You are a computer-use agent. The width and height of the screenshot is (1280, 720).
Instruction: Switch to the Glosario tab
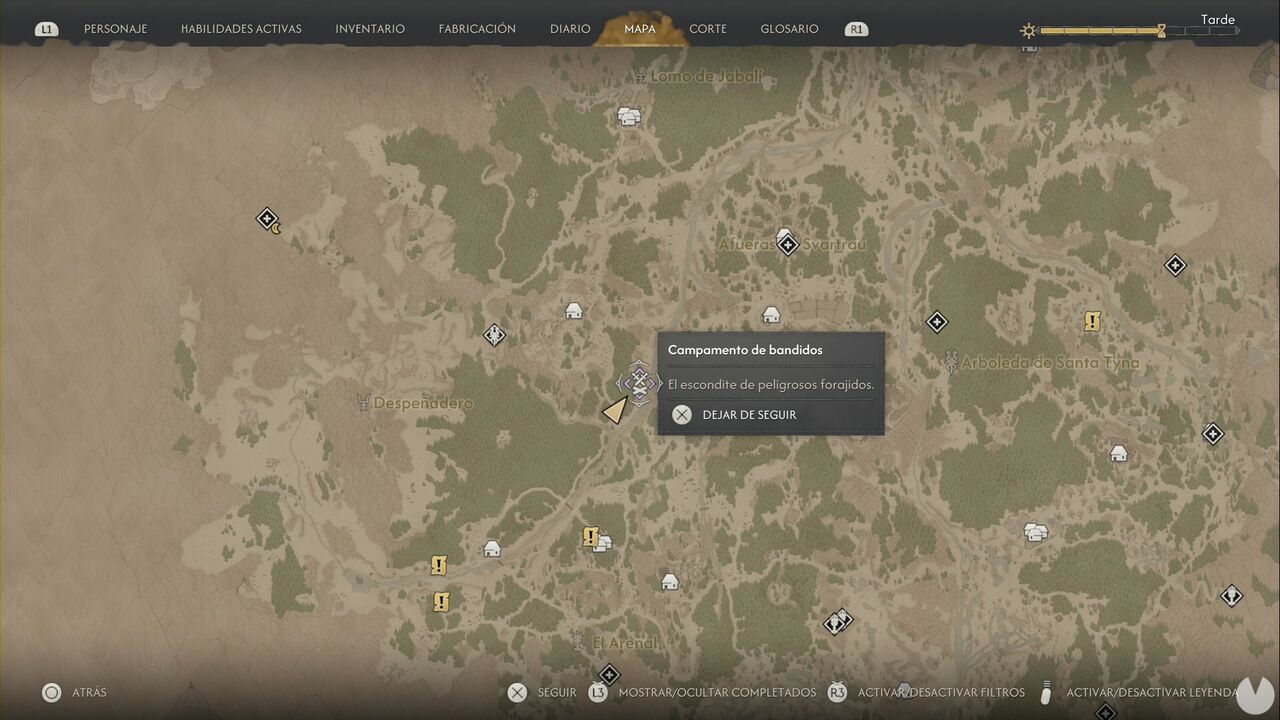point(789,29)
